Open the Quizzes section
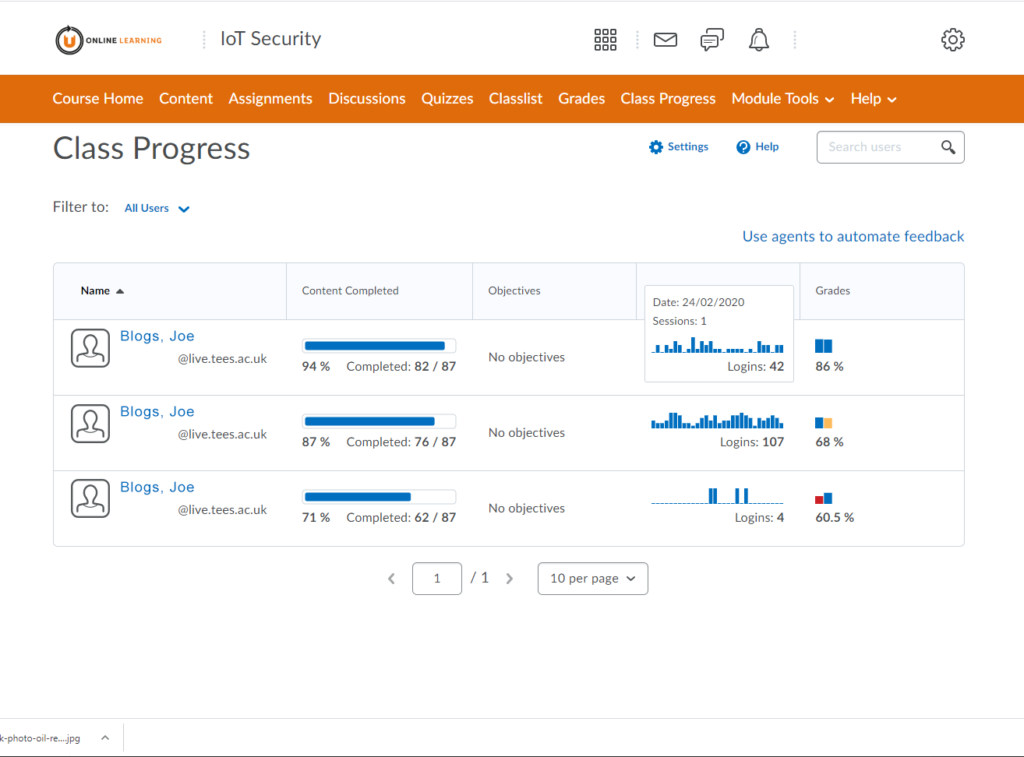 click(x=447, y=98)
